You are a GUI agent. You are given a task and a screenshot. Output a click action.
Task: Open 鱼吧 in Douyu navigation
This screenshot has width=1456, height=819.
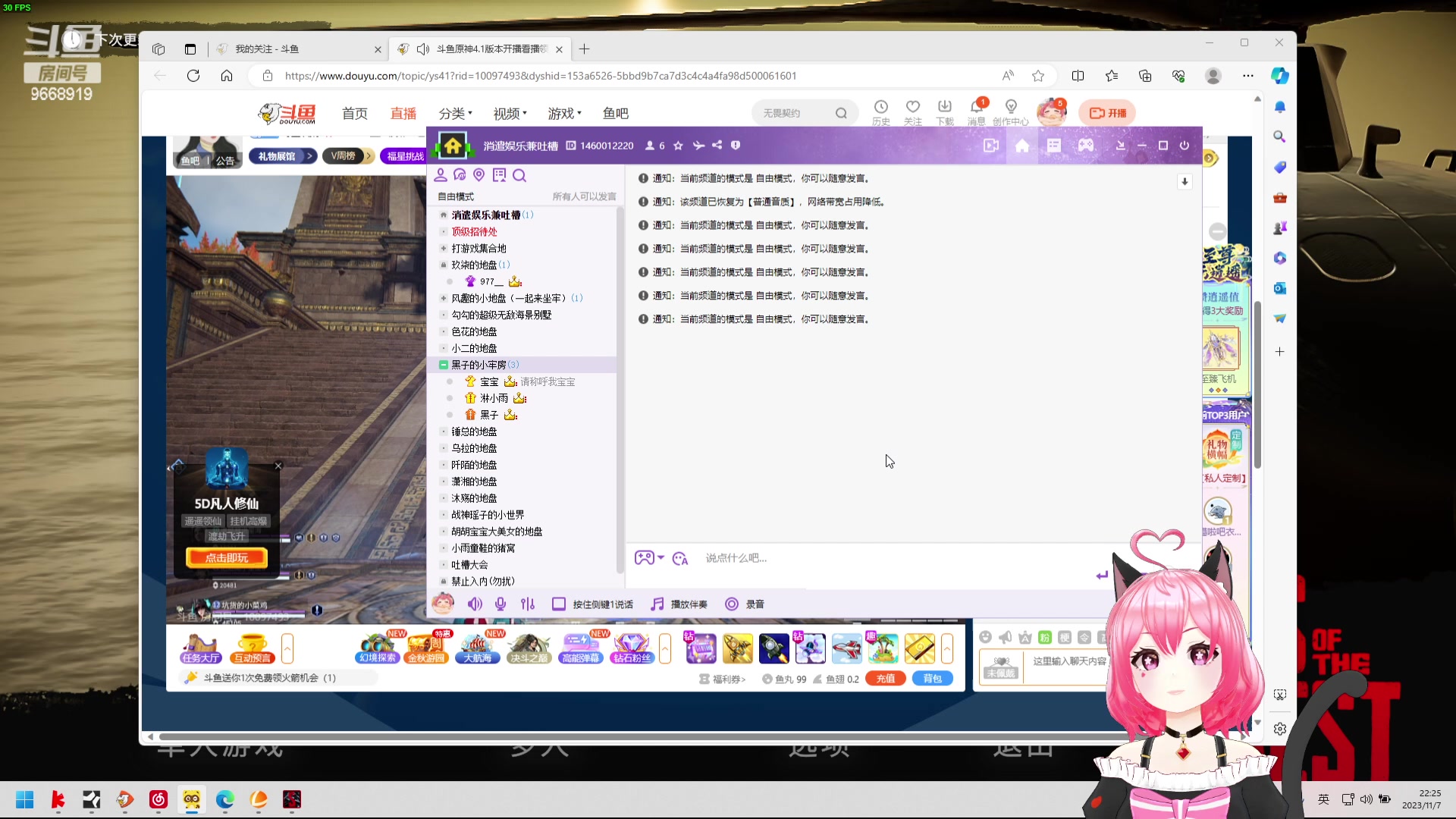pyautogui.click(x=616, y=114)
